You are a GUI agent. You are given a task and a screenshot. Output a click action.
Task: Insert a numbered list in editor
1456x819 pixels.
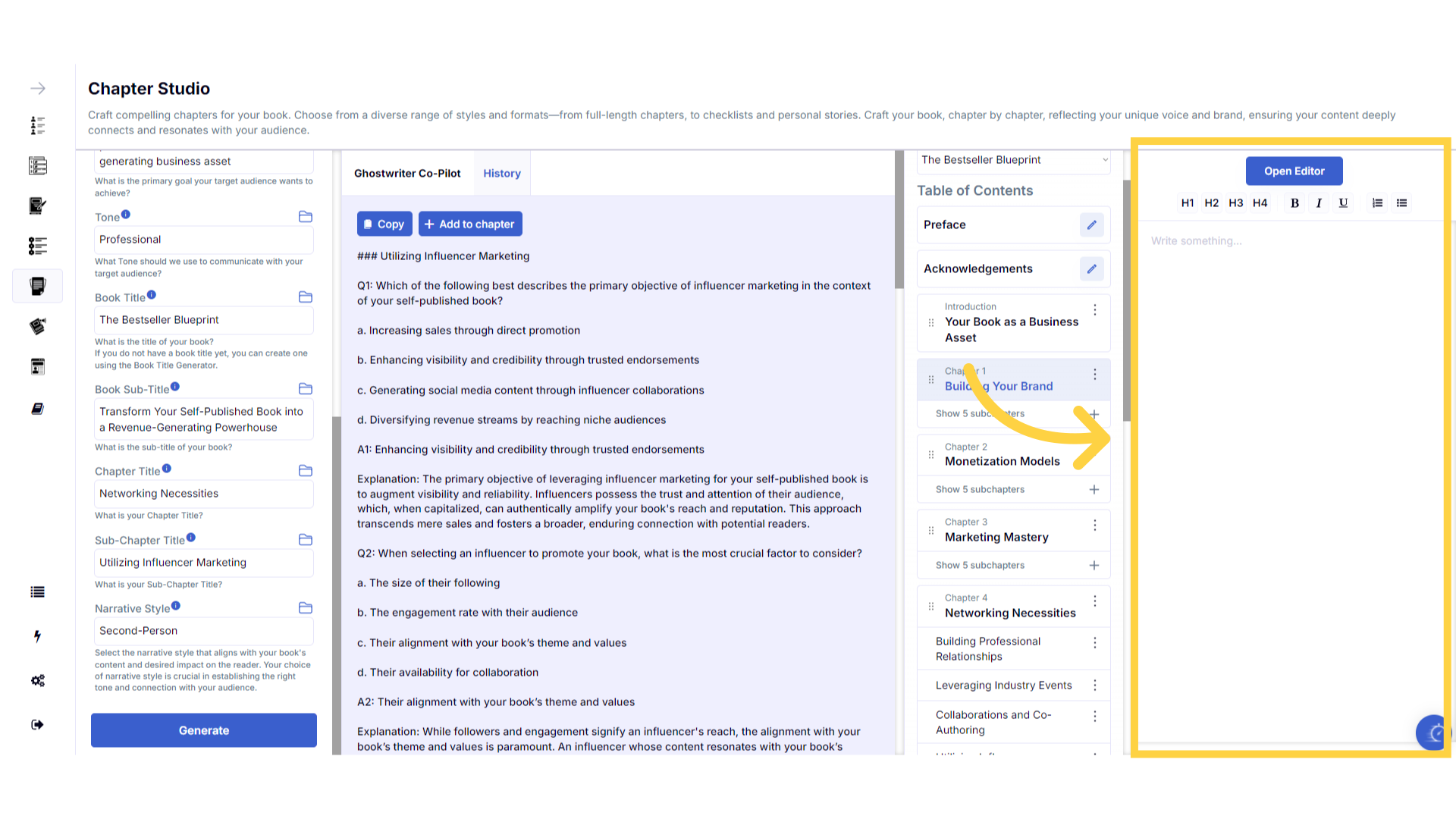pyautogui.click(x=1377, y=203)
